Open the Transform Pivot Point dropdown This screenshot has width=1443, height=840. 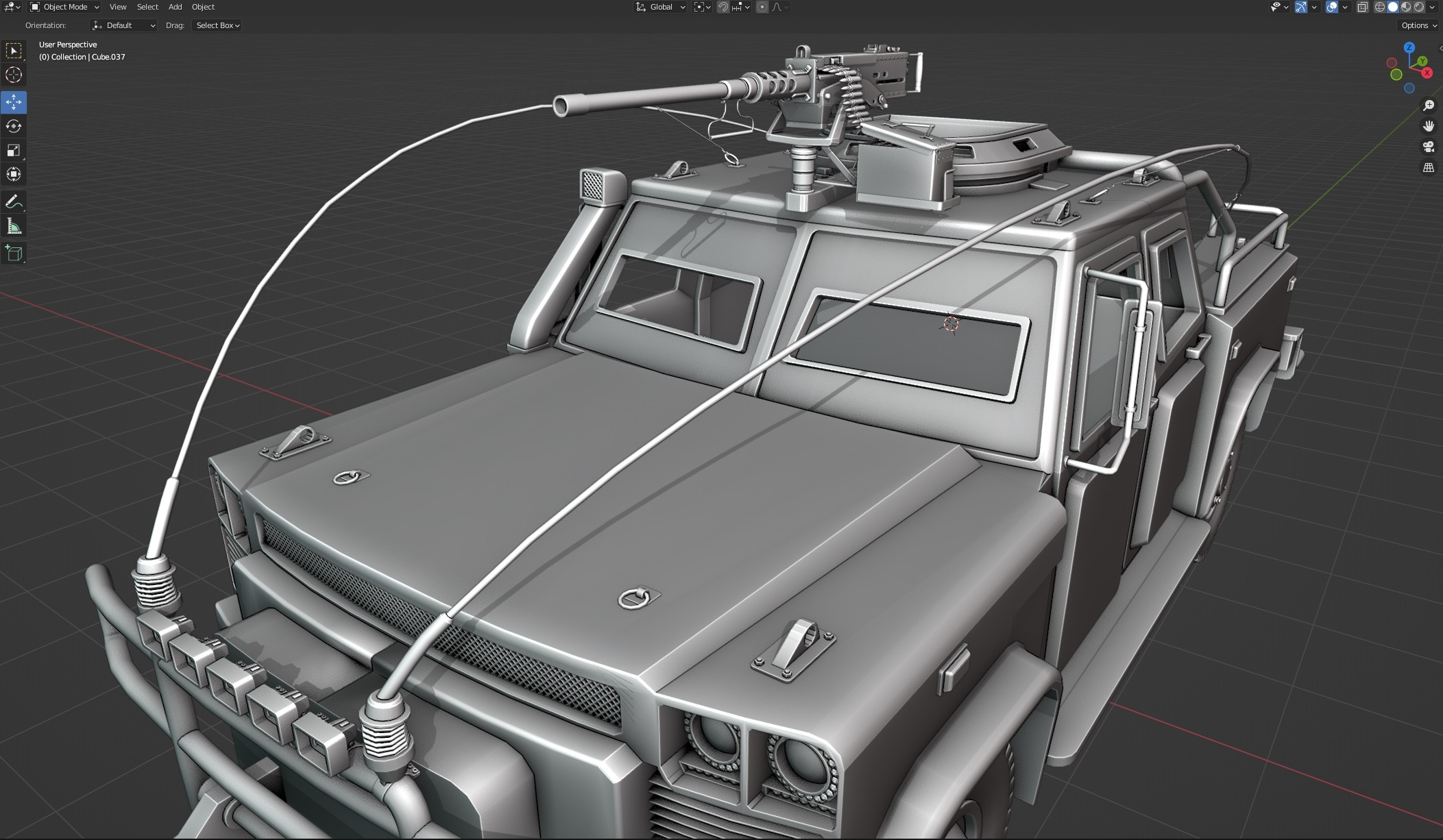point(701,7)
